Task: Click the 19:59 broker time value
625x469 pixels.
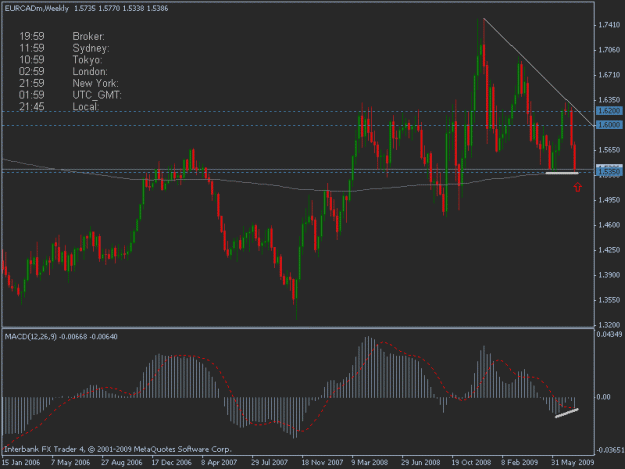Action: (x=32, y=36)
